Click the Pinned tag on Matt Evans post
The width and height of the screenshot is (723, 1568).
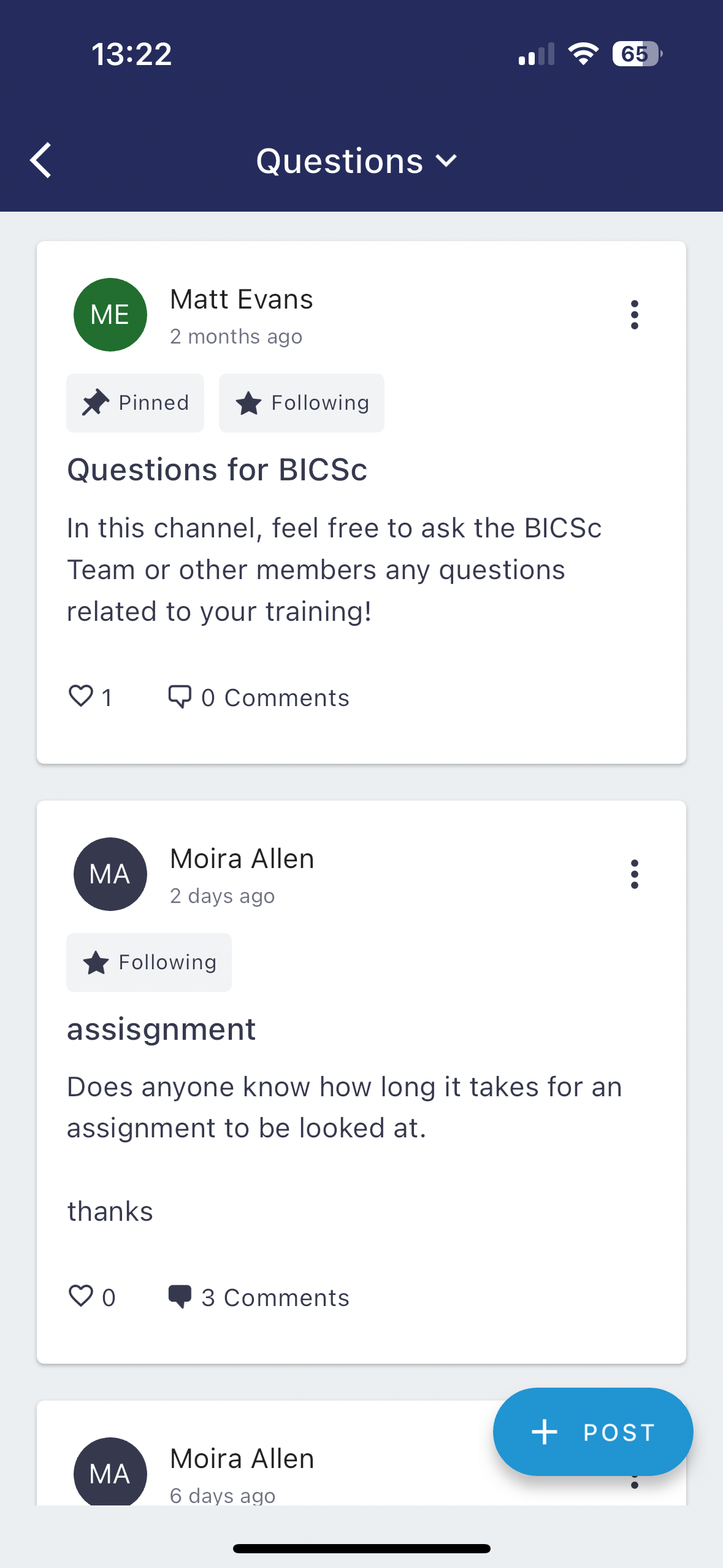pos(135,403)
